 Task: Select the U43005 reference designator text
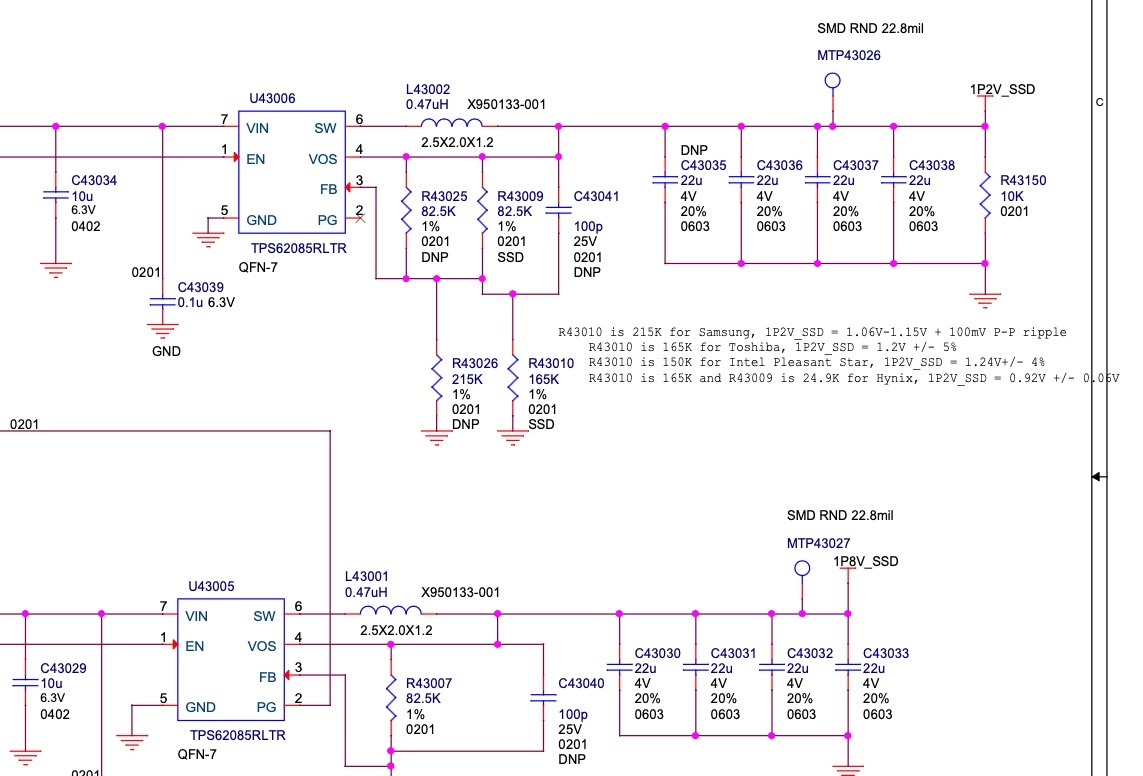[211, 587]
